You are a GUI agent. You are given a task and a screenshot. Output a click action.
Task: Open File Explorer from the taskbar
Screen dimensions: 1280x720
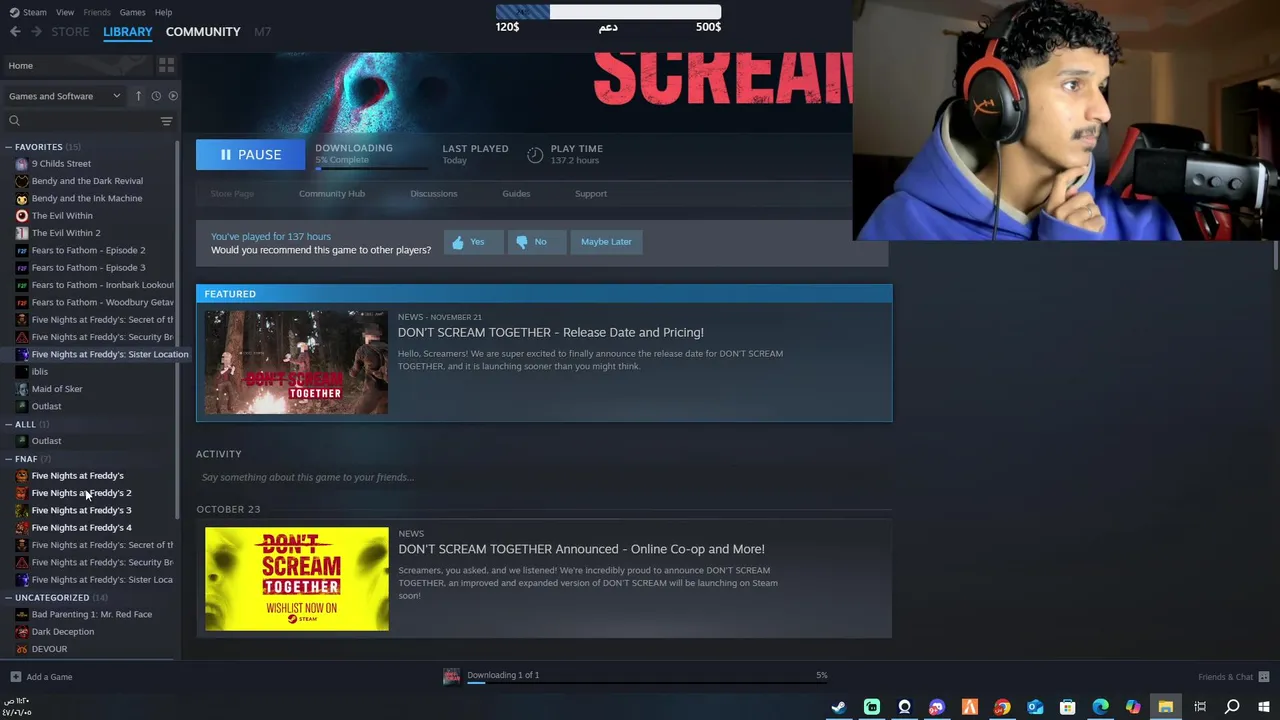click(x=1166, y=707)
